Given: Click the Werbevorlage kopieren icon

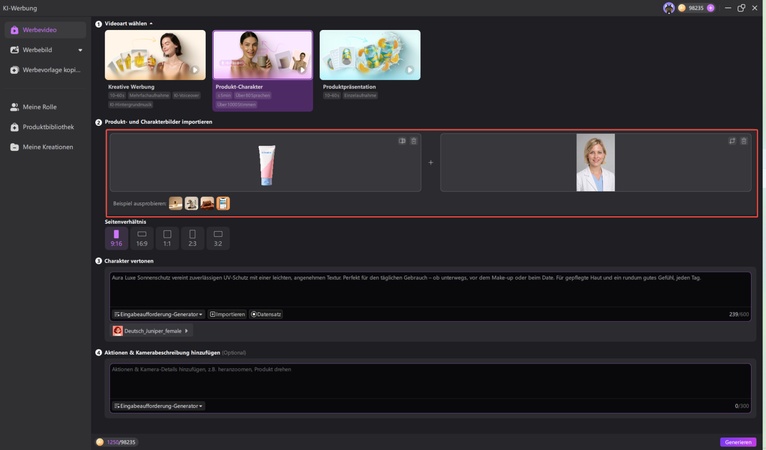Looking at the screenshot, I should point(15,70).
